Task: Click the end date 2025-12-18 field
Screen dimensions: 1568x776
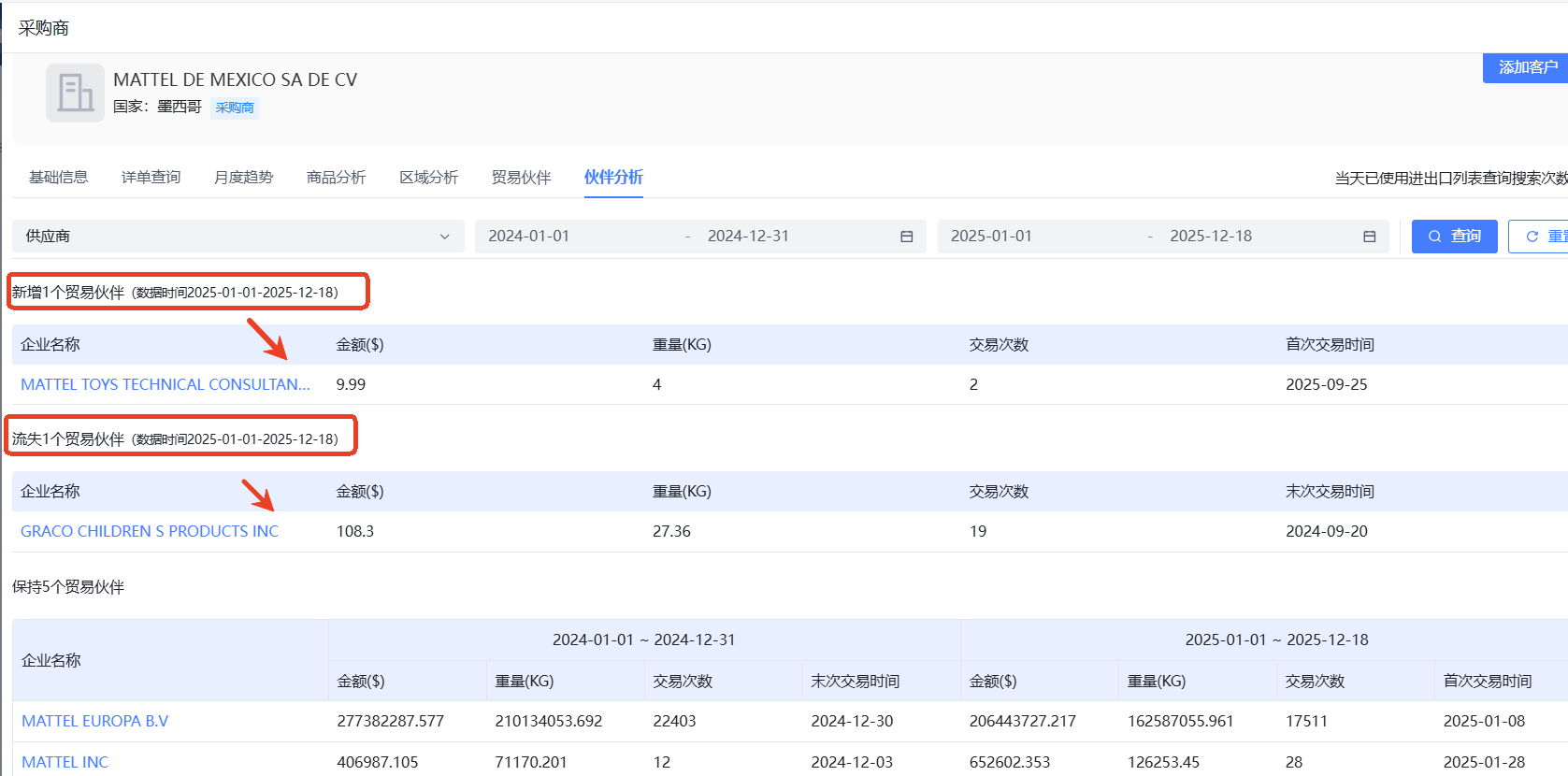Action: click(x=1211, y=236)
